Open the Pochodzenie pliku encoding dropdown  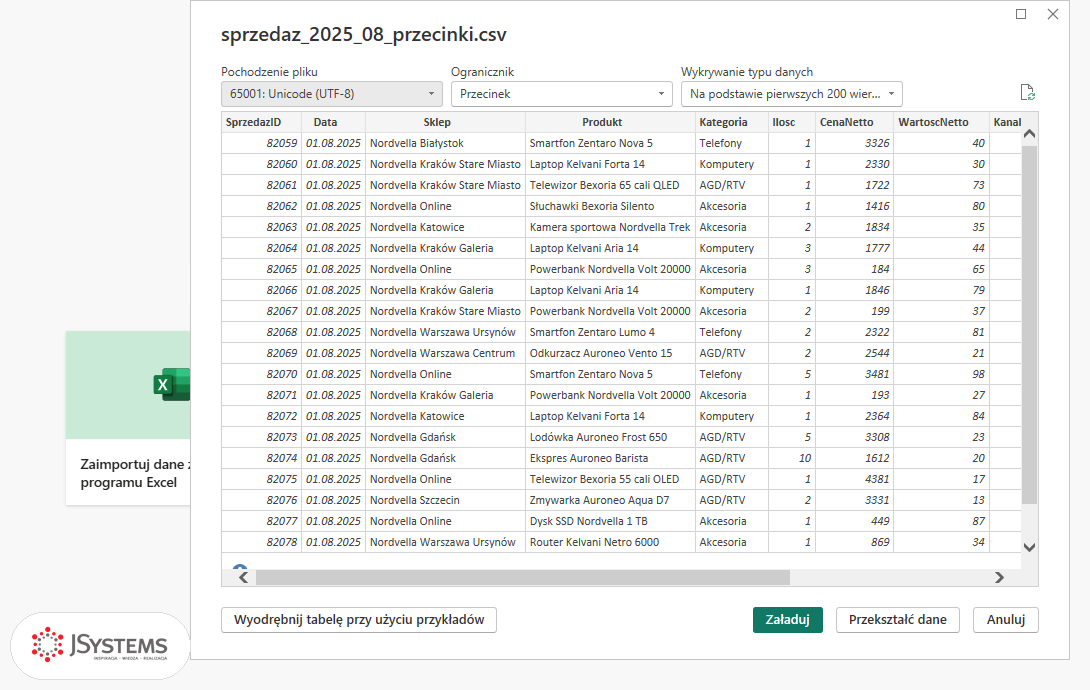(332, 94)
